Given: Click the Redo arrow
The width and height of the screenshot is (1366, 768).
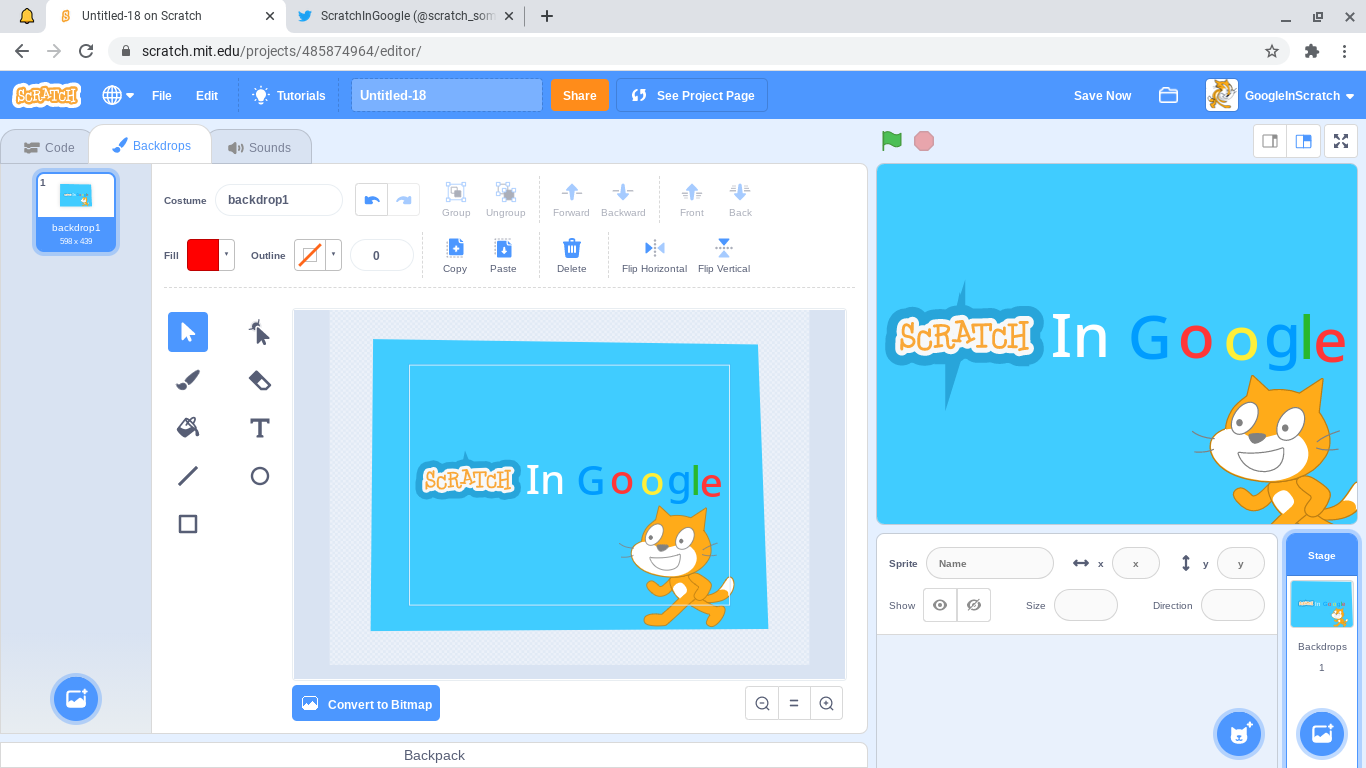Looking at the screenshot, I should click(x=404, y=200).
